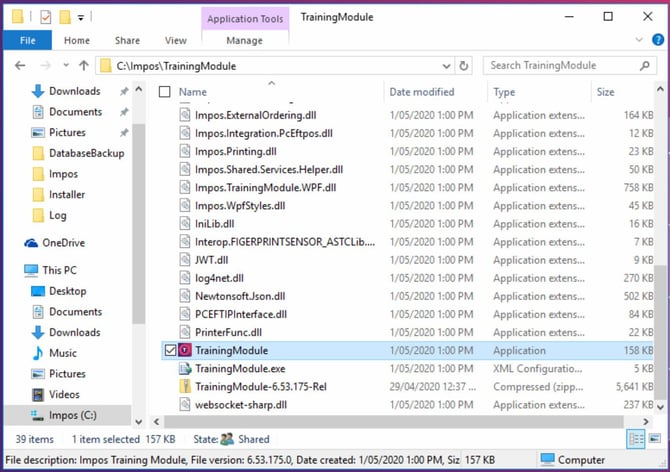Open Log folder in navigation pane
Viewport: 670px width, 472px height.
point(50,215)
